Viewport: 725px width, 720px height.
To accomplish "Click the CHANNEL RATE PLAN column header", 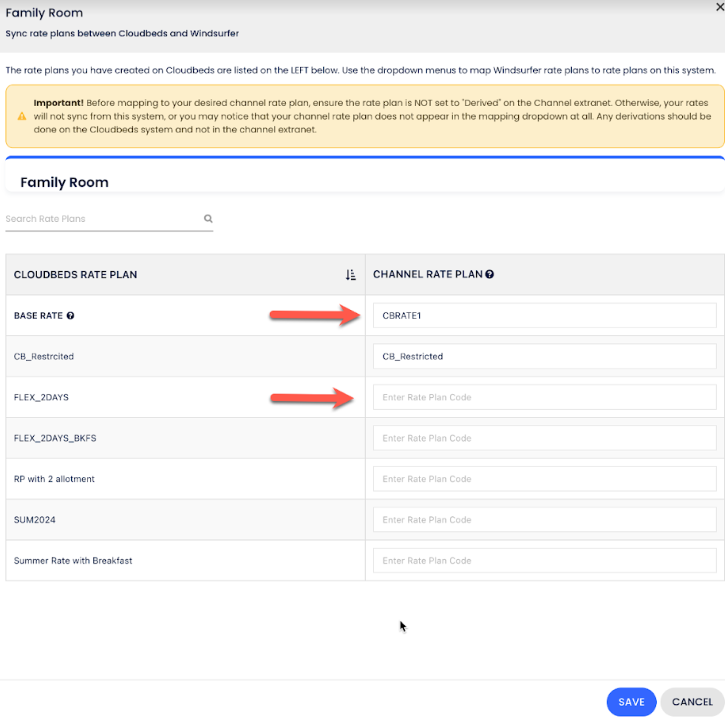I will click(x=427, y=275).
